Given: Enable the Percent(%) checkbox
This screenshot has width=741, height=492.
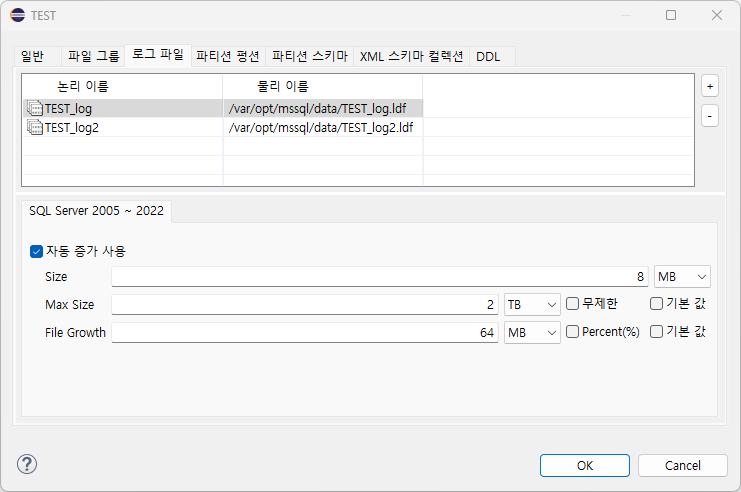Looking at the screenshot, I should click(572, 332).
